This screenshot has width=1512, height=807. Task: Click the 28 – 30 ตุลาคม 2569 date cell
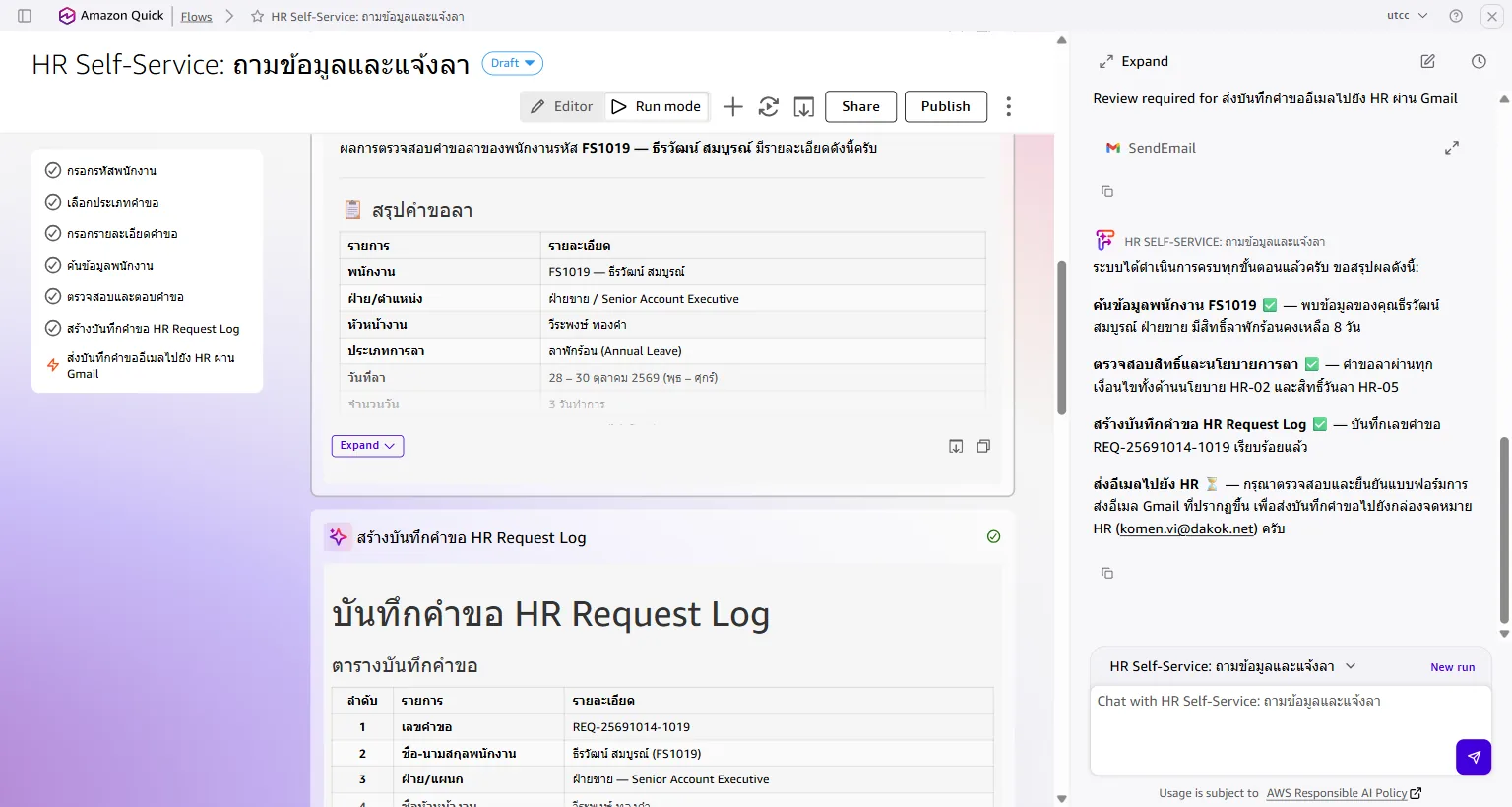click(x=763, y=378)
